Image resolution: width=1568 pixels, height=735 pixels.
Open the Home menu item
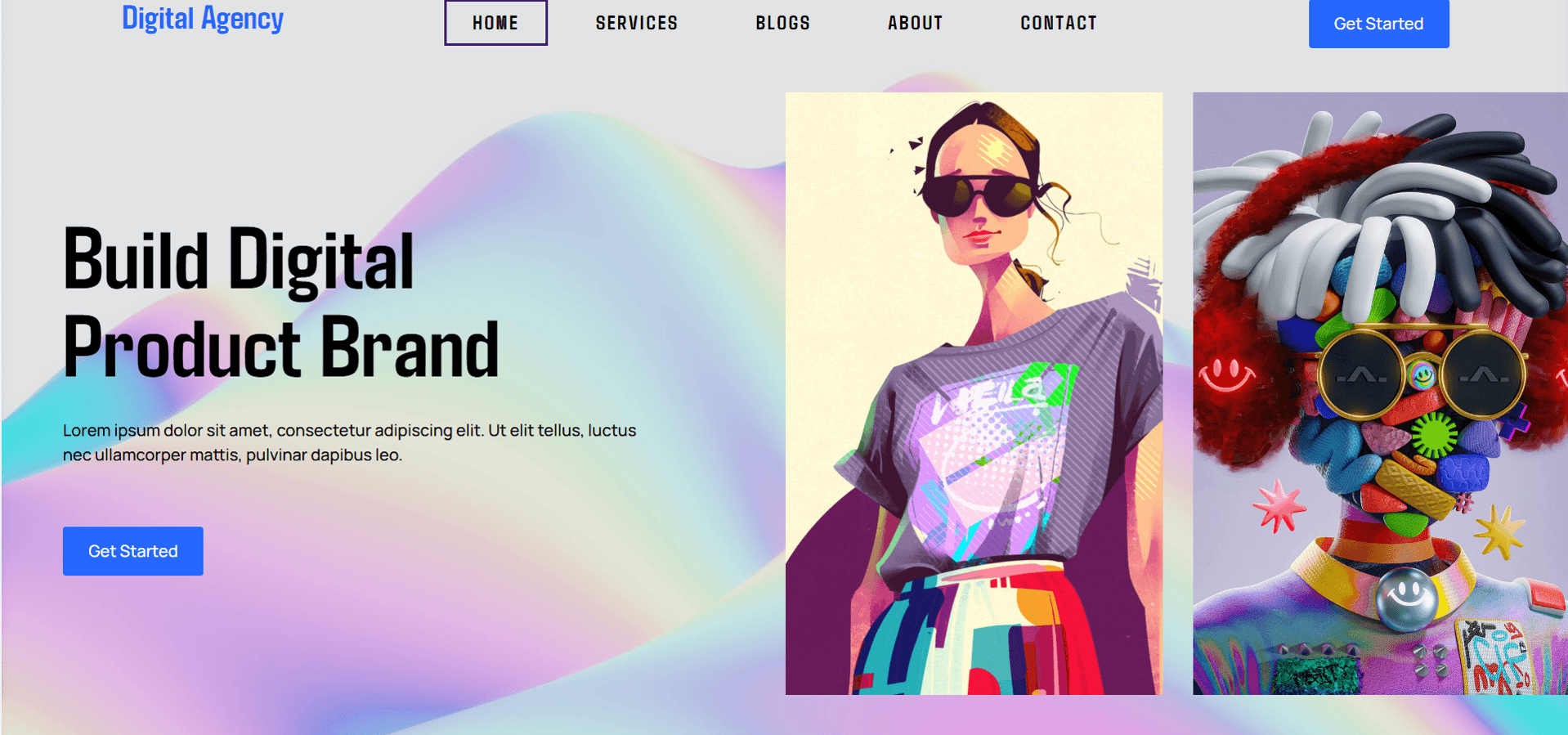[495, 23]
